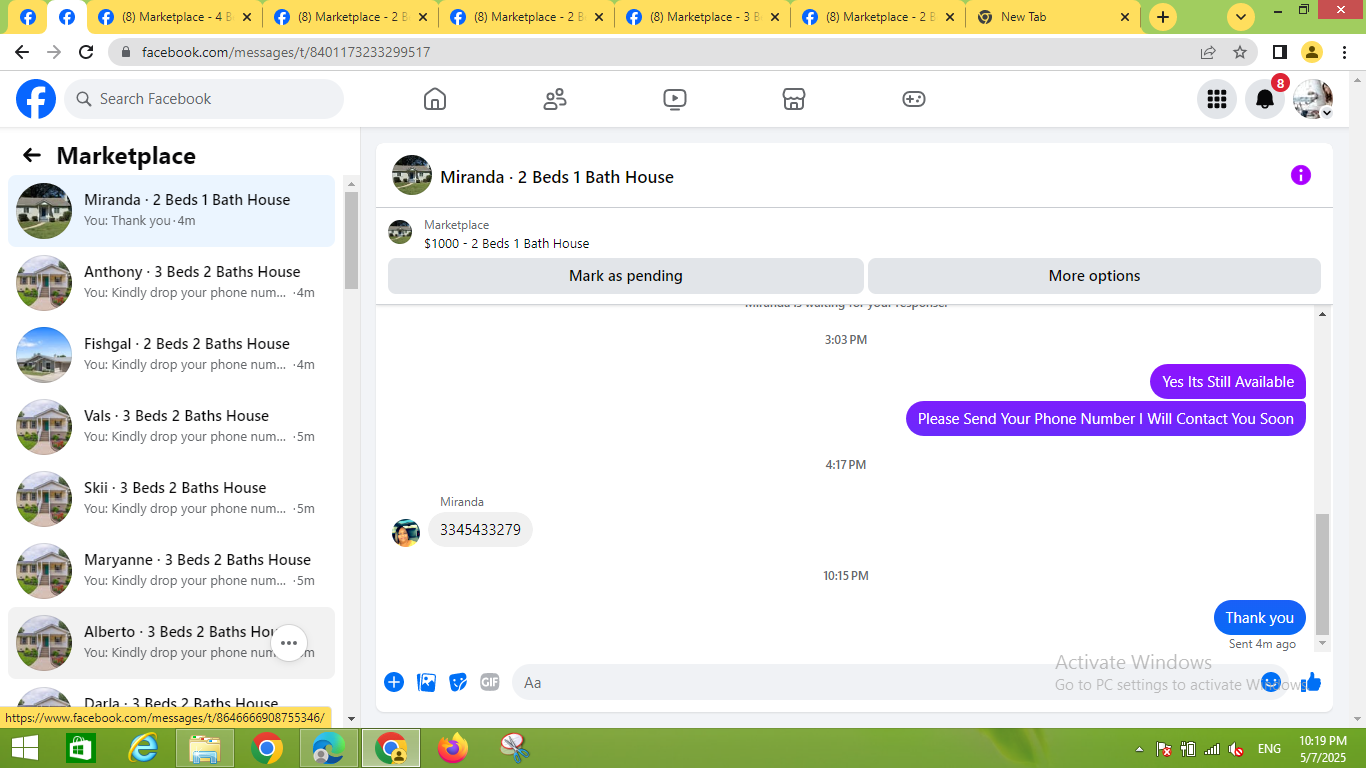Share this page icon in address bar
Image resolution: width=1366 pixels, height=768 pixels.
coord(1208,52)
